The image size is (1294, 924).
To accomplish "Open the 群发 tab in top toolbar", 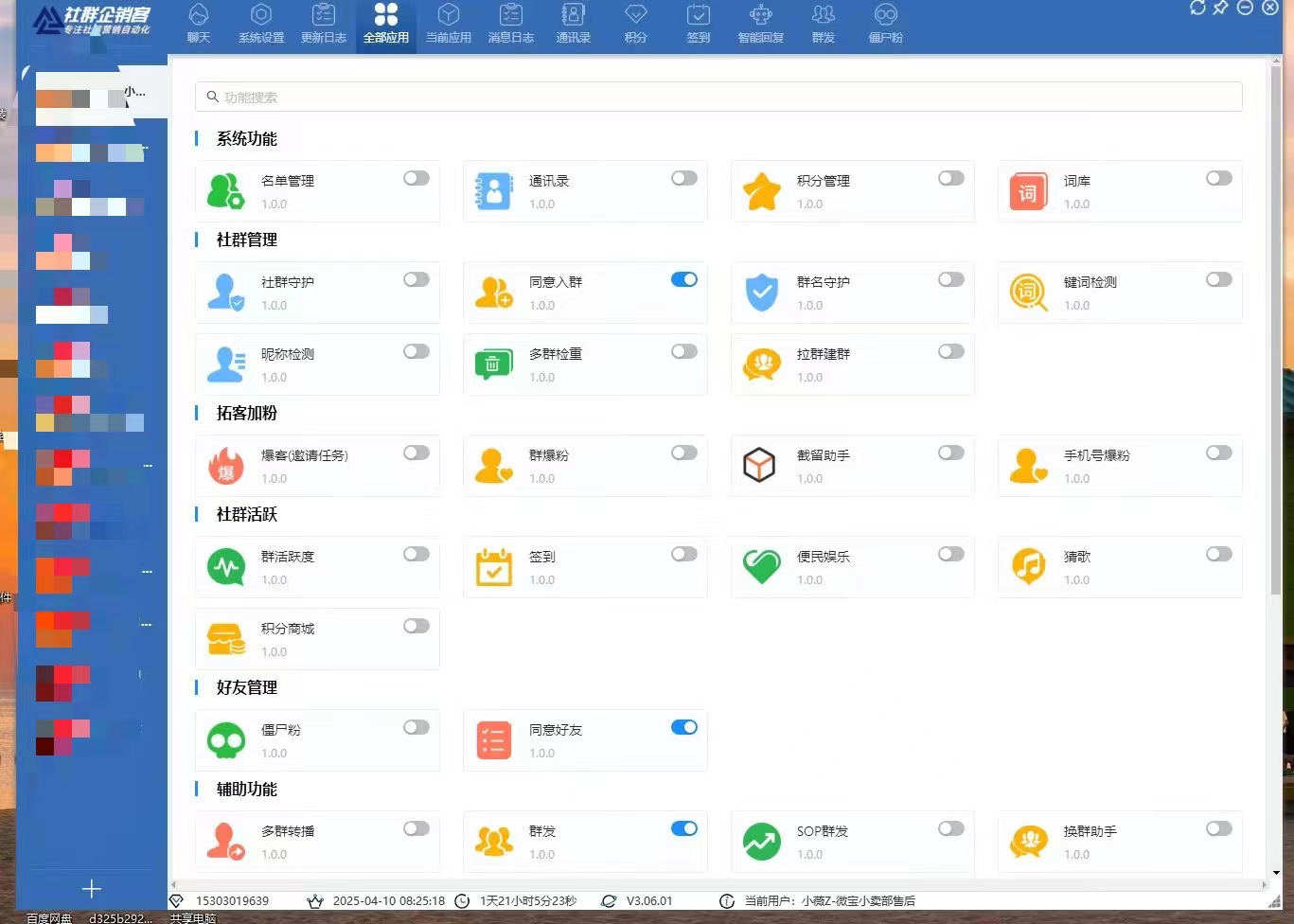I will (824, 25).
